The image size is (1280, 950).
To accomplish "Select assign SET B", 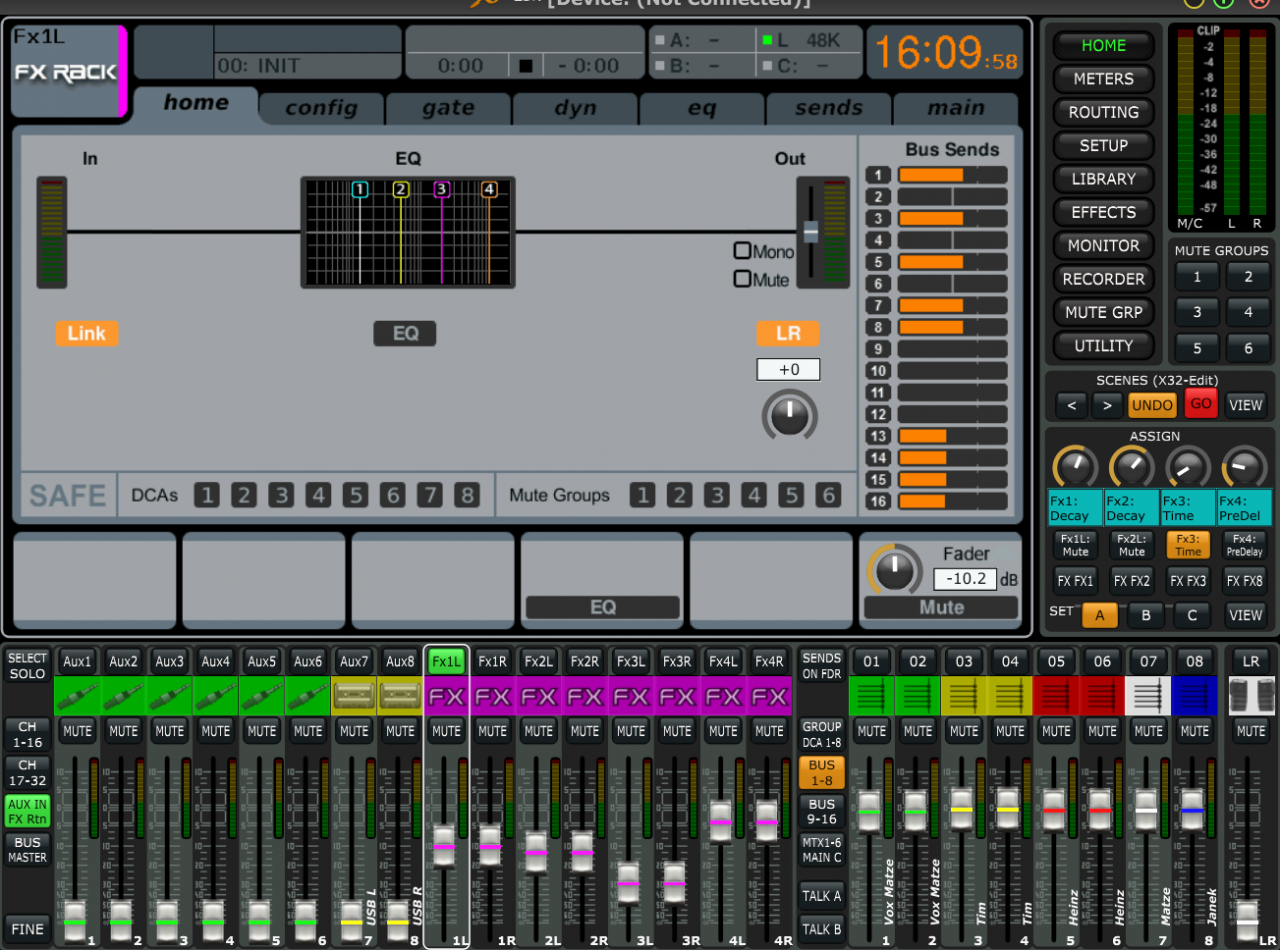I will pyautogui.click(x=1146, y=615).
